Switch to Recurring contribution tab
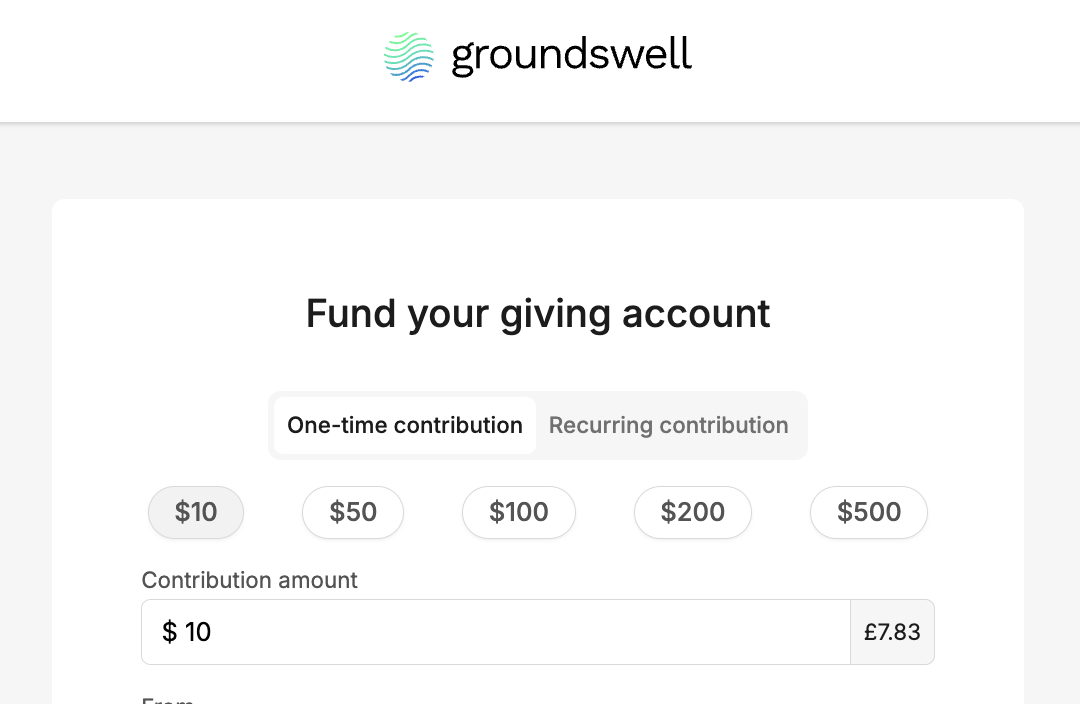1080x704 pixels. (x=668, y=425)
